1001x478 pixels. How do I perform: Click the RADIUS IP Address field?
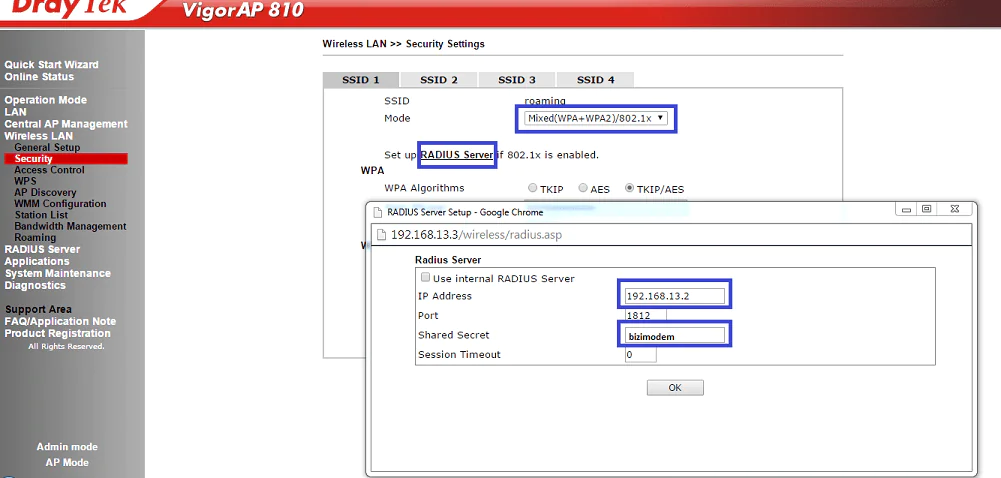675,295
